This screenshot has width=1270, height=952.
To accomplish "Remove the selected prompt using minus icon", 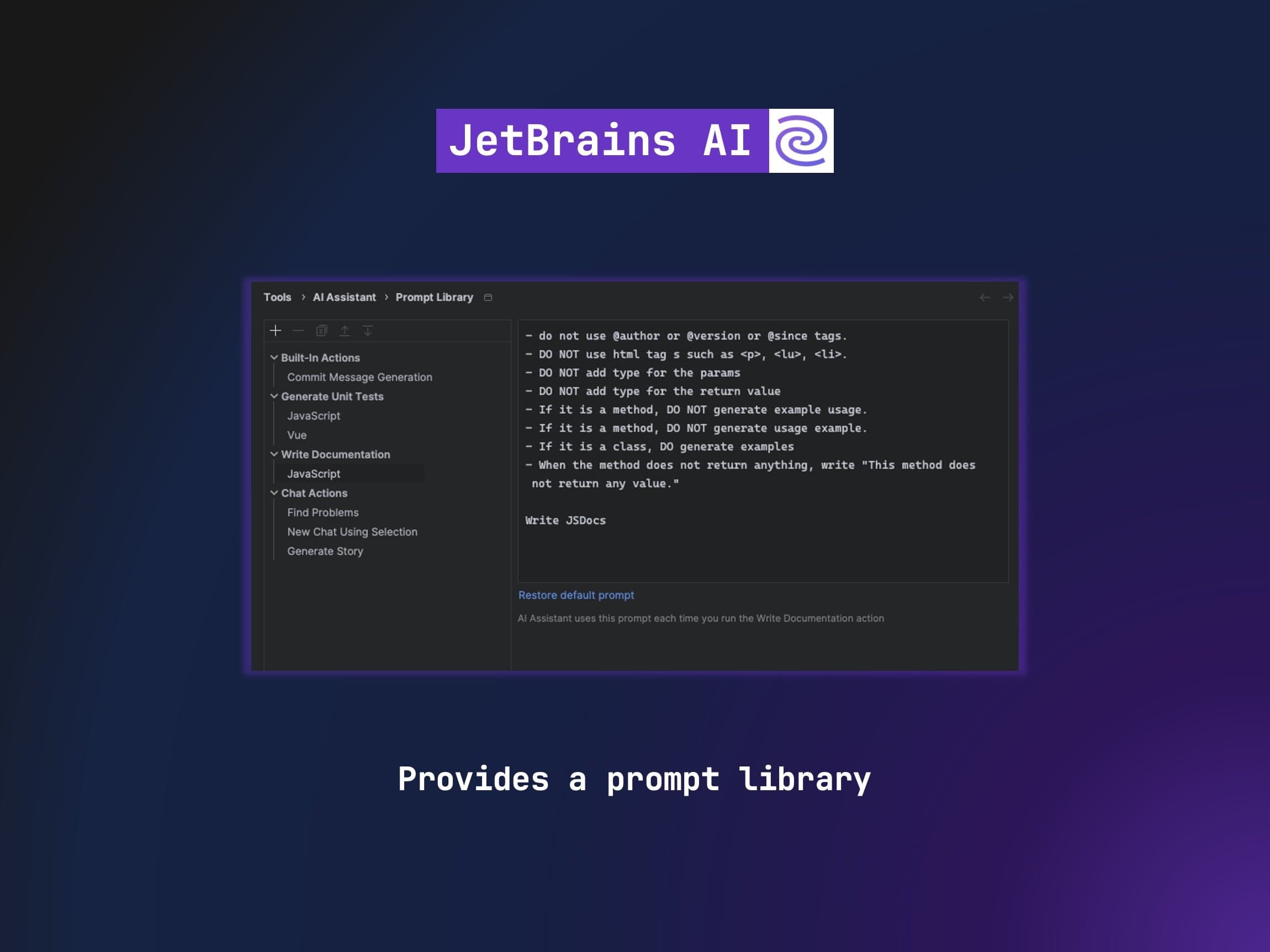I will pos(298,331).
